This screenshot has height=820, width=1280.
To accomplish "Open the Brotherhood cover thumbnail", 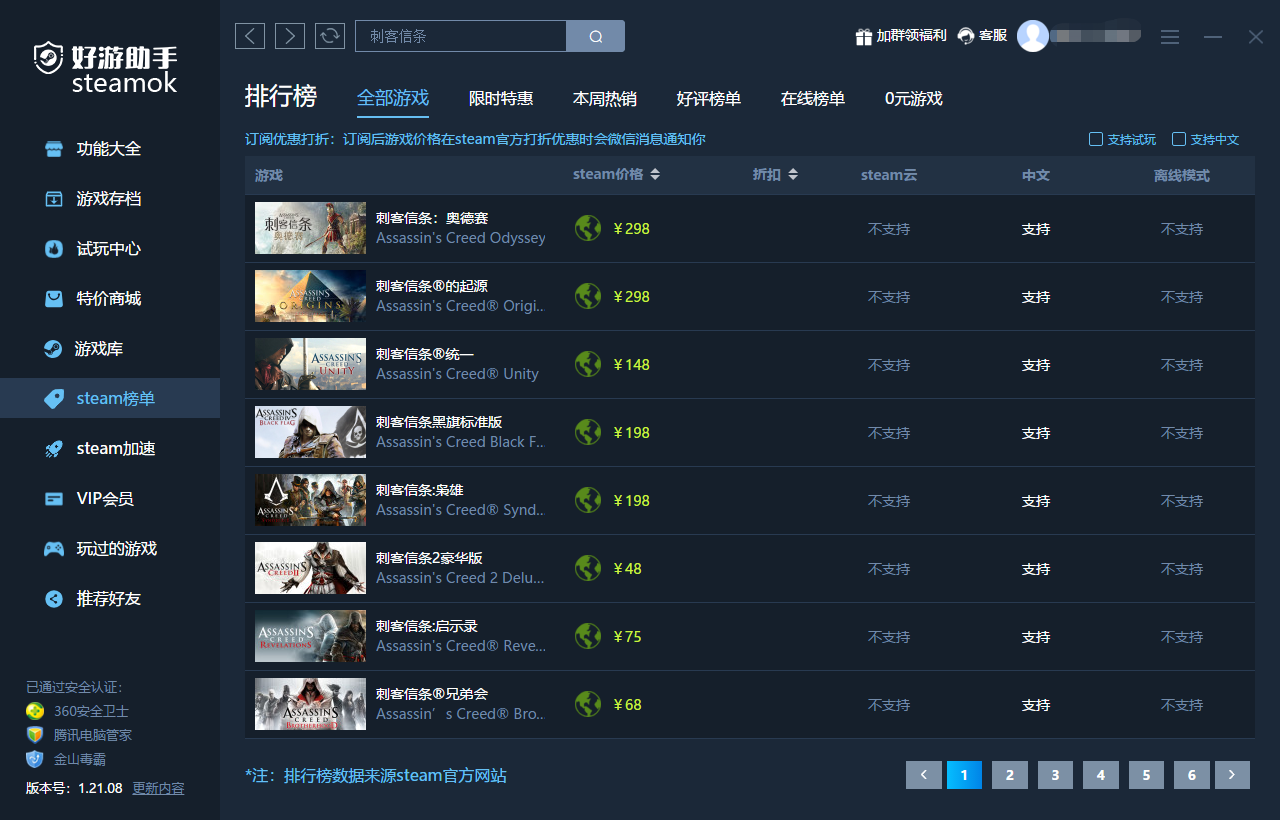I will [x=310, y=704].
